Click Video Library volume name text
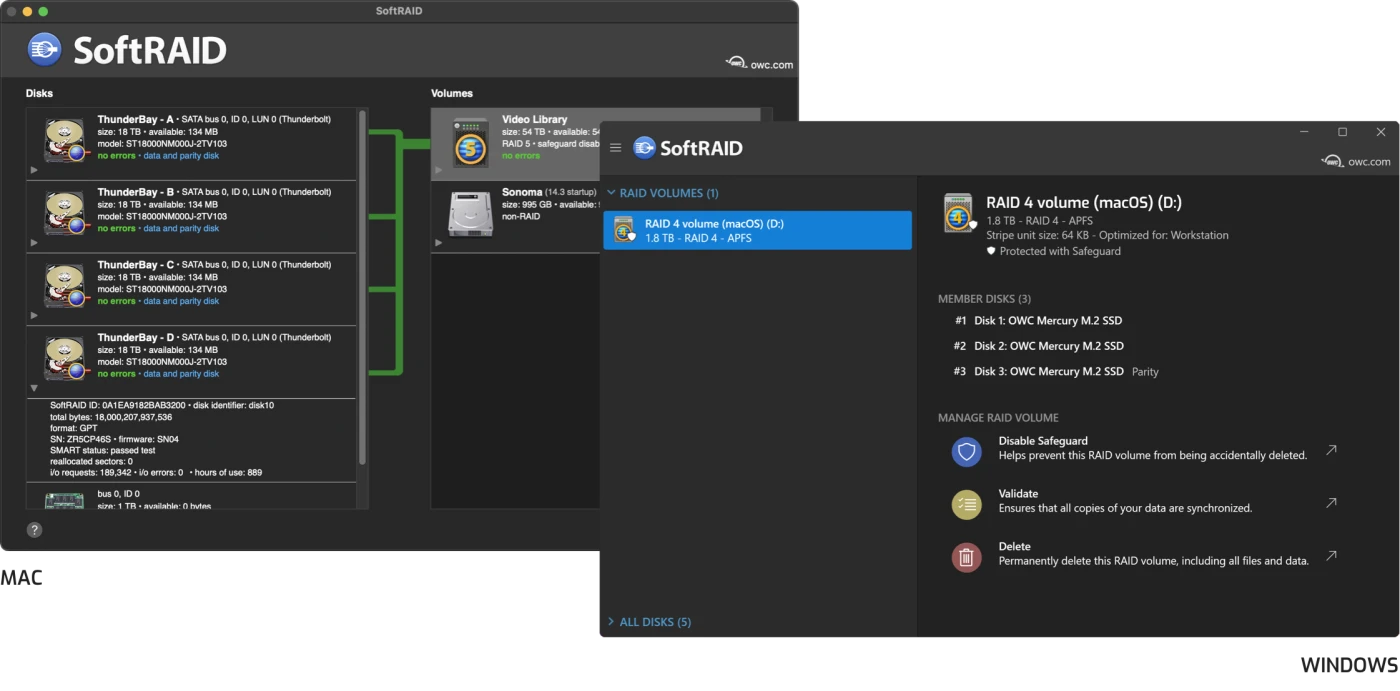The image size is (1400, 691). [534, 119]
